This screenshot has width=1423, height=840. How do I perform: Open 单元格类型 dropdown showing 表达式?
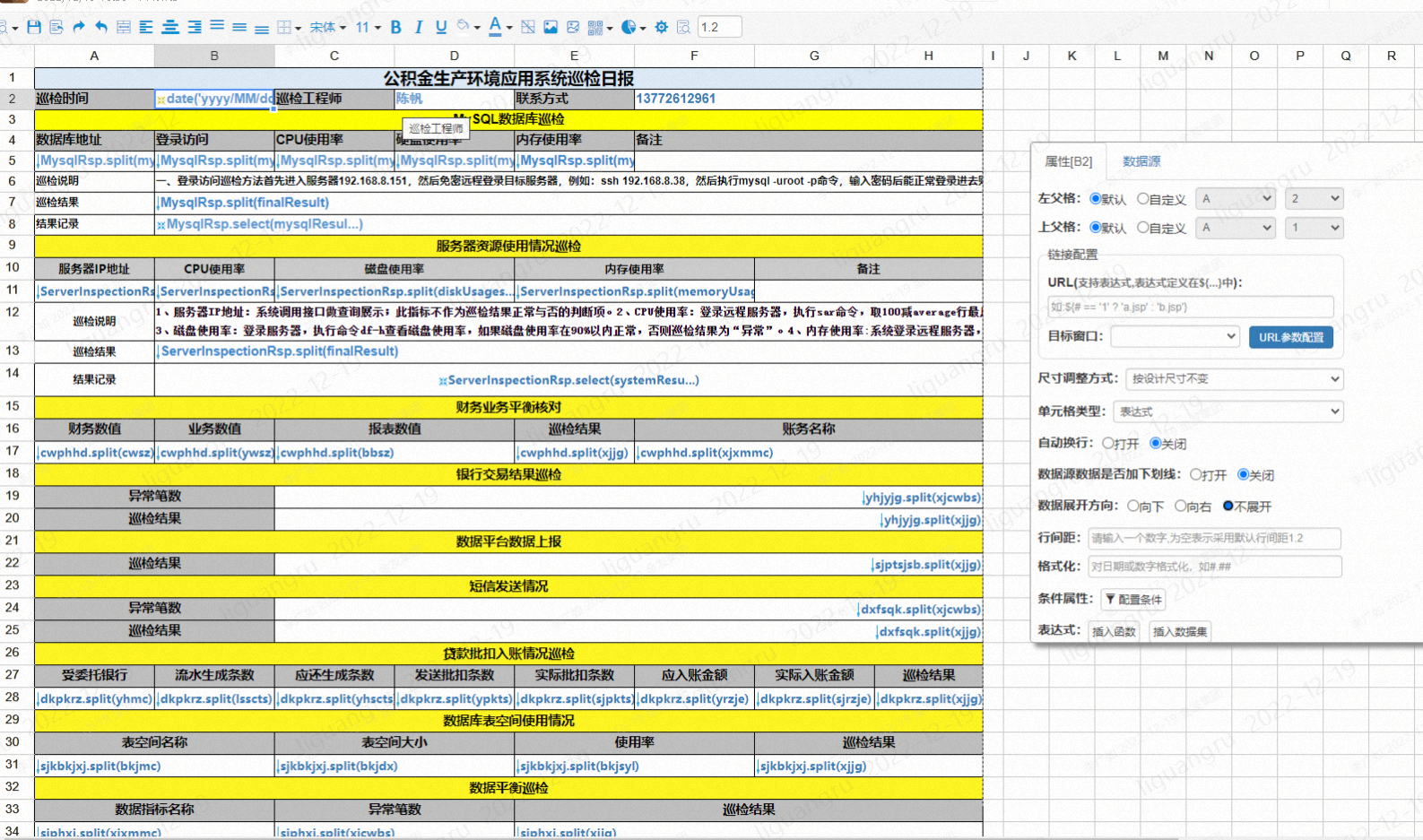(1228, 411)
